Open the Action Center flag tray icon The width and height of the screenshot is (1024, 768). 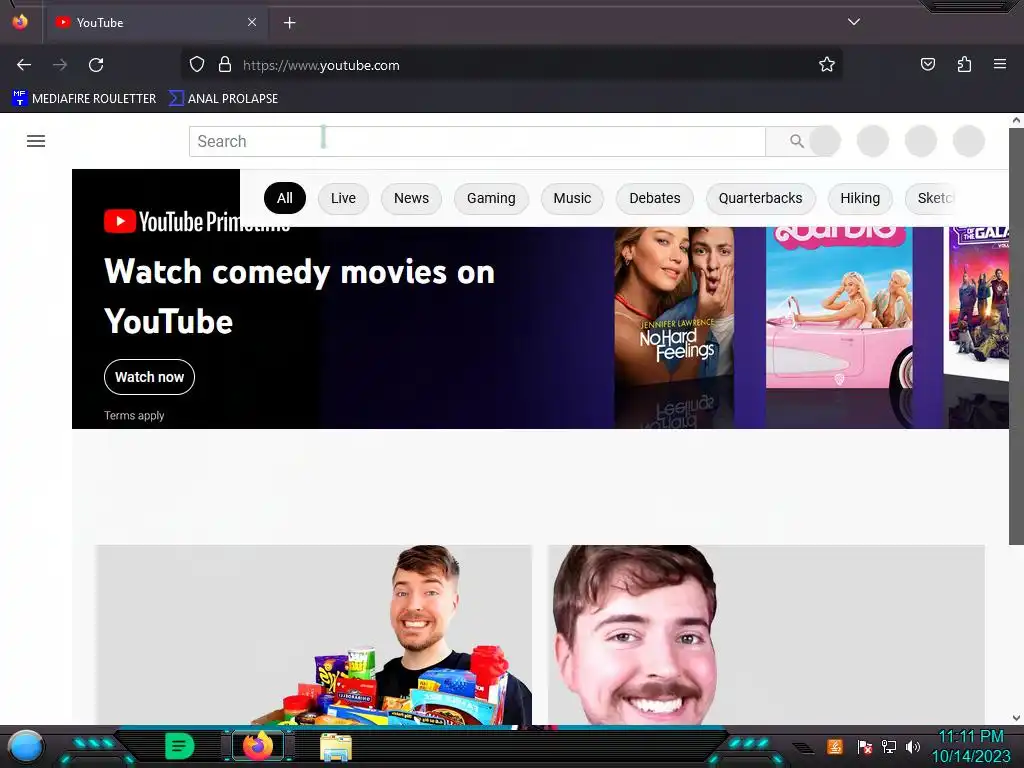(x=864, y=746)
